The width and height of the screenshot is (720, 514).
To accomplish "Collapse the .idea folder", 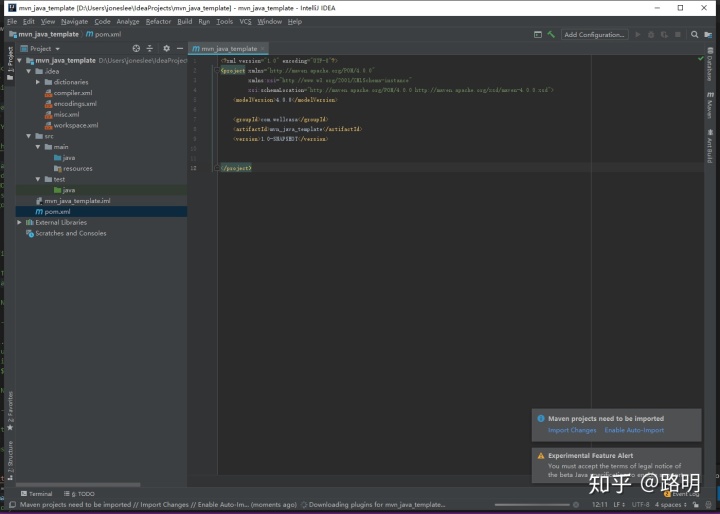I will [29, 71].
